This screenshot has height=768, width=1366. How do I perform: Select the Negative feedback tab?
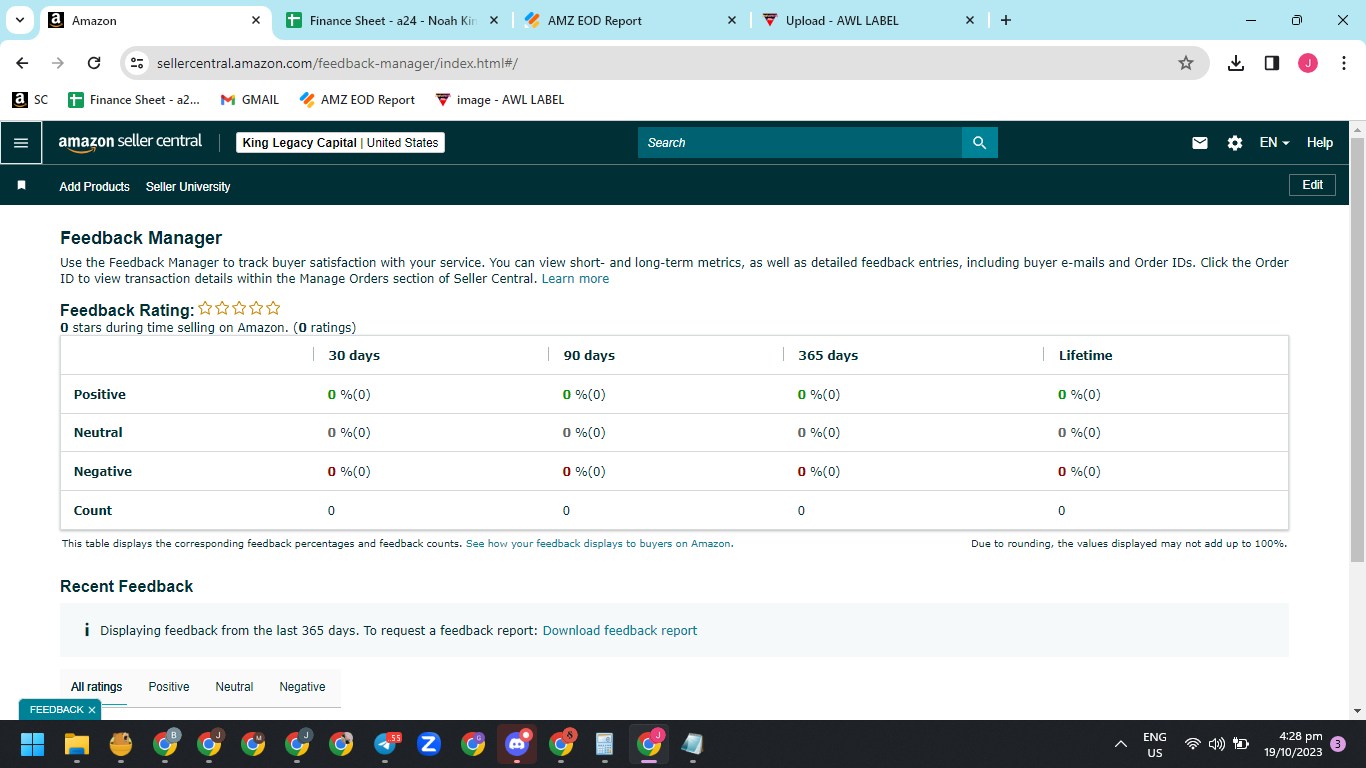click(302, 687)
